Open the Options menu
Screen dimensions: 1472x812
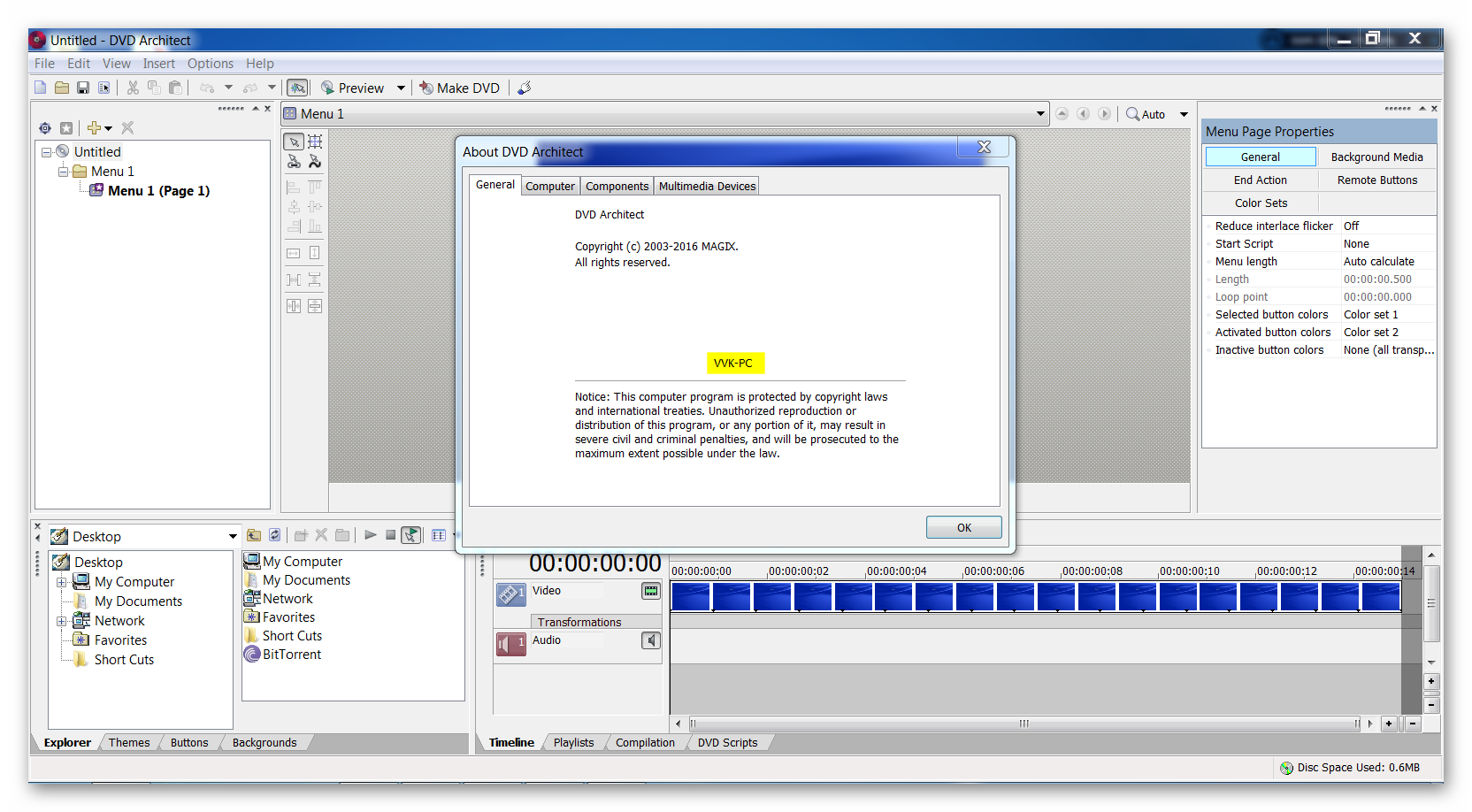pos(211,64)
